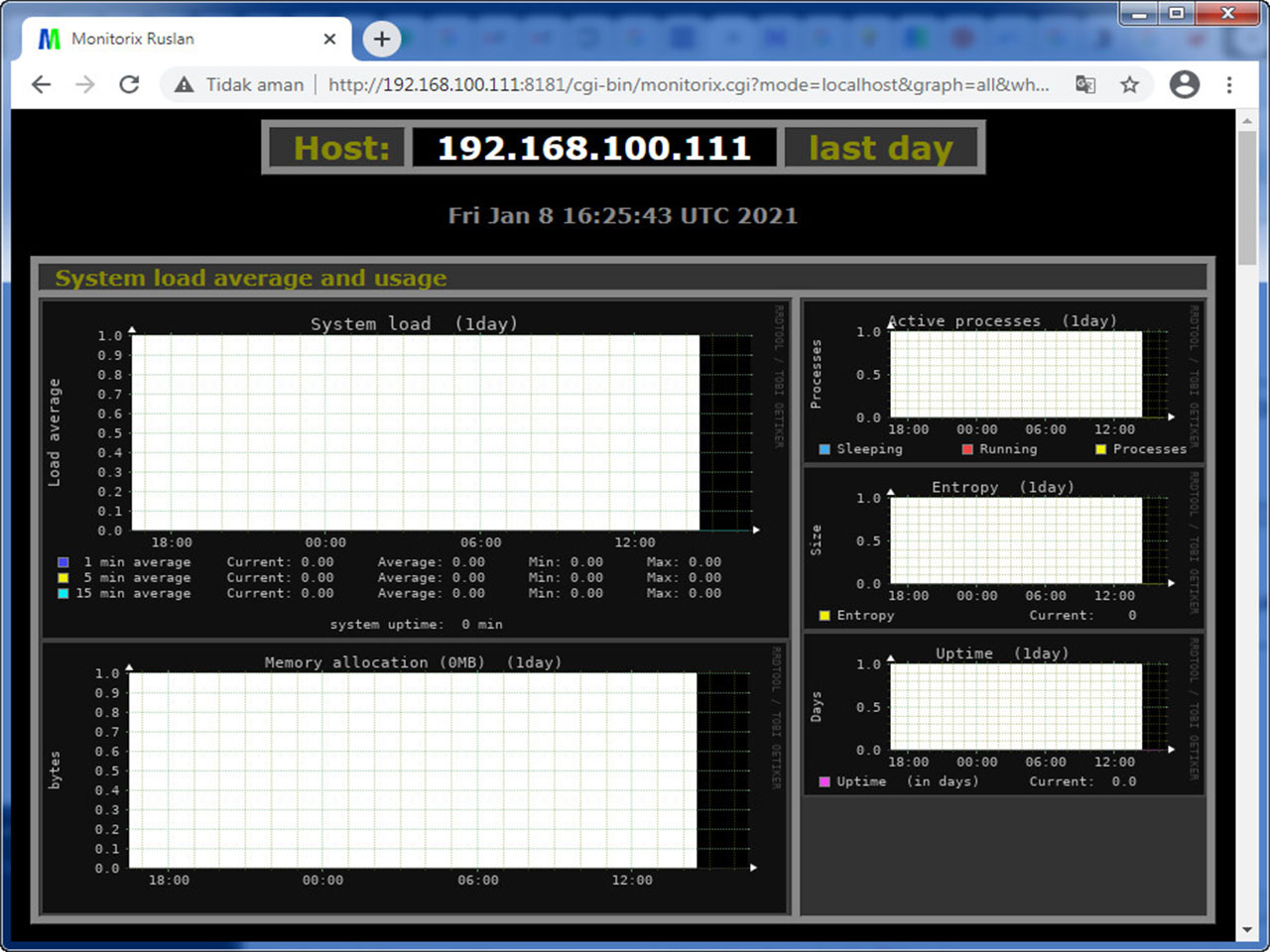Image resolution: width=1270 pixels, height=952 pixels.
Task: Open a new browser tab
Action: pyautogui.click(x=381, y=39)
